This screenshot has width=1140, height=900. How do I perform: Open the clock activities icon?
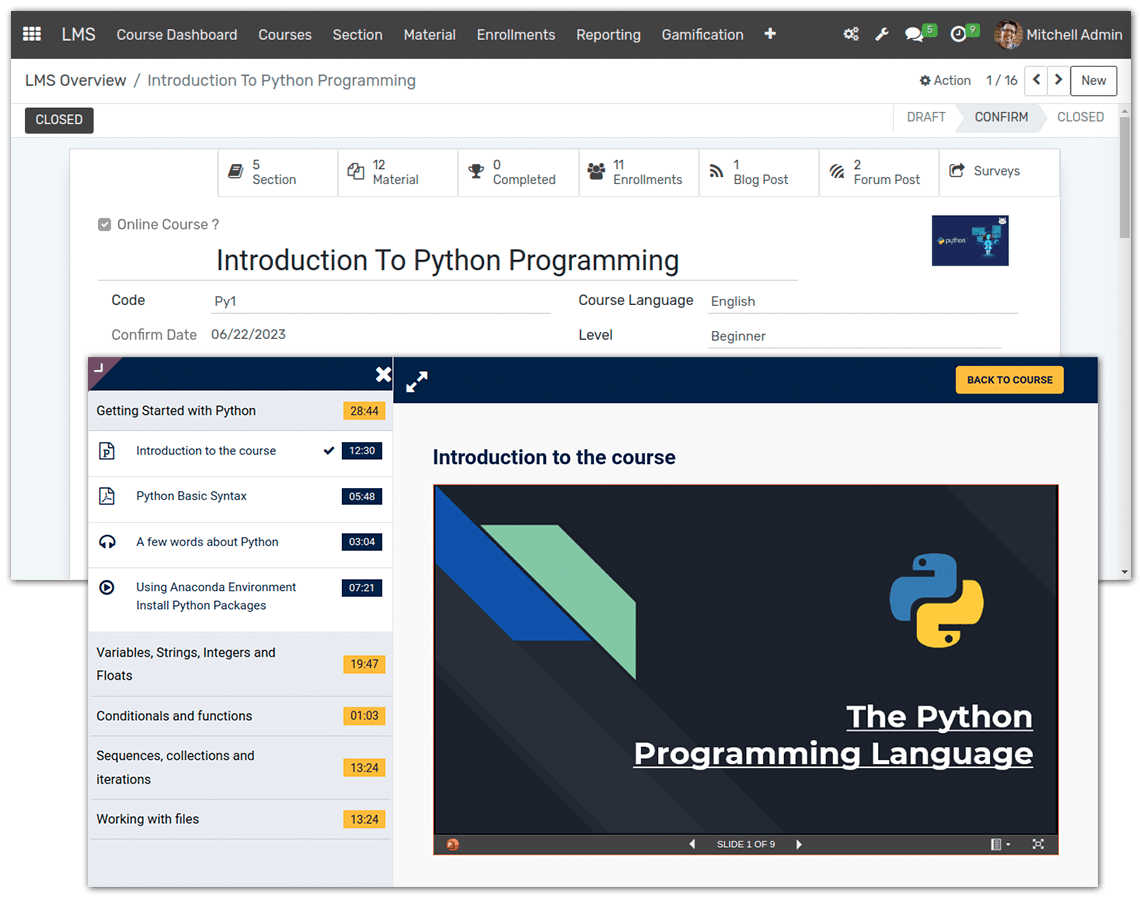tap(959, 34)
